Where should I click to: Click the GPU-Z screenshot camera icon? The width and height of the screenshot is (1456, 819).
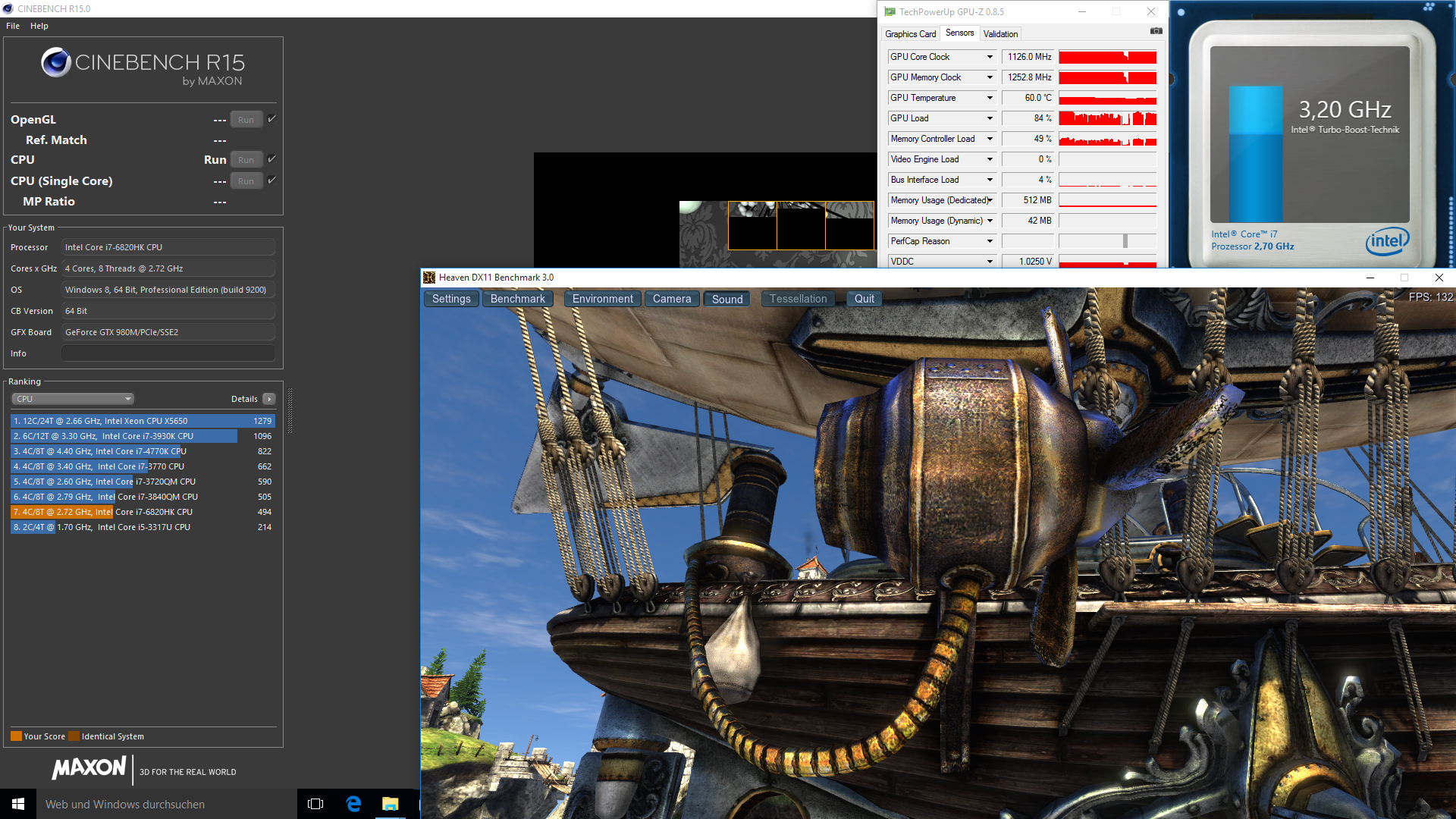[x=1156, y=31]
